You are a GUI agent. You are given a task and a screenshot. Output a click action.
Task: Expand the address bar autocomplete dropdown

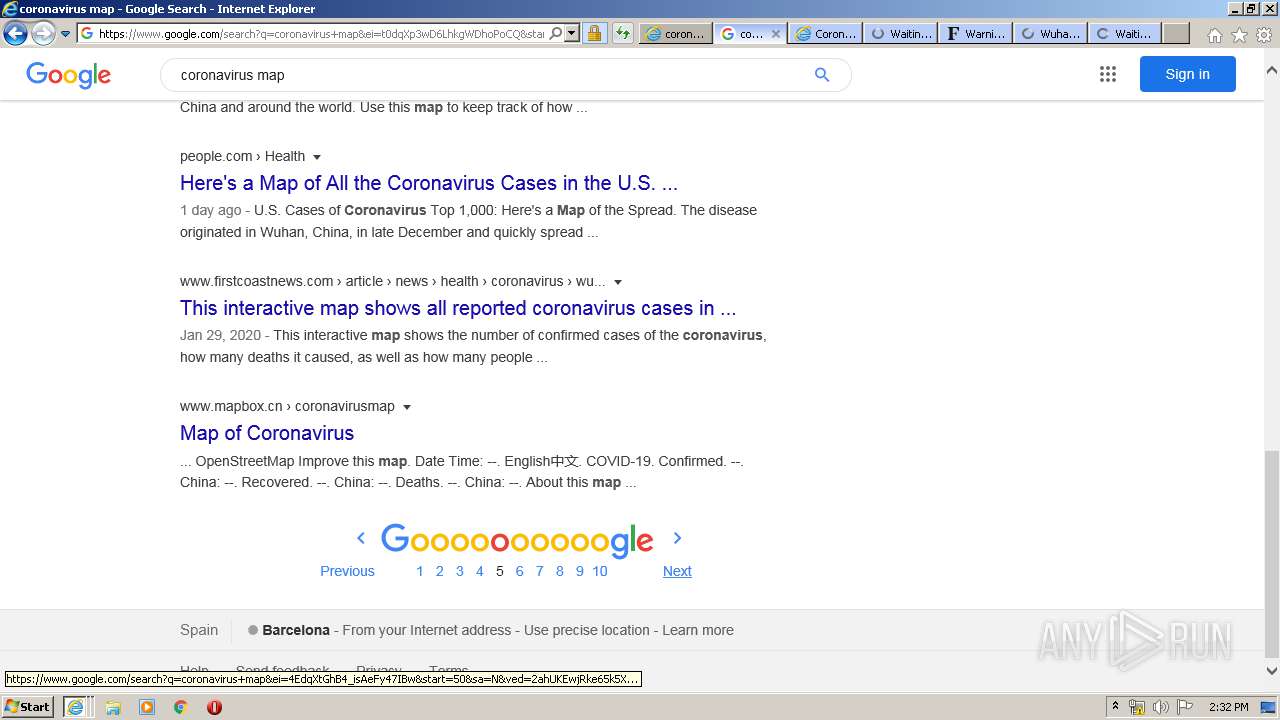tap(572, 33)
